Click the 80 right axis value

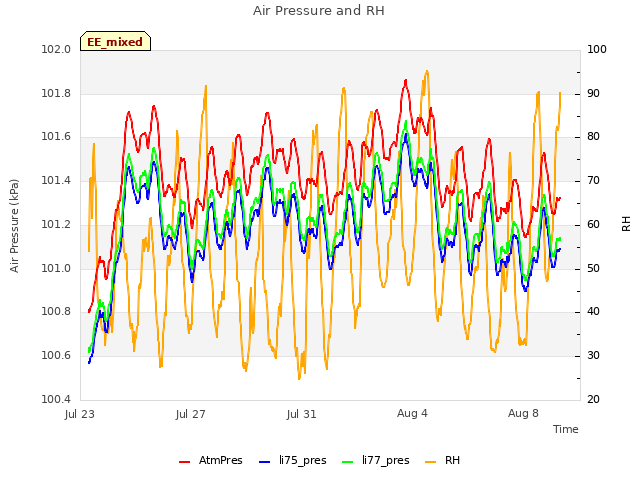point(593,137)
